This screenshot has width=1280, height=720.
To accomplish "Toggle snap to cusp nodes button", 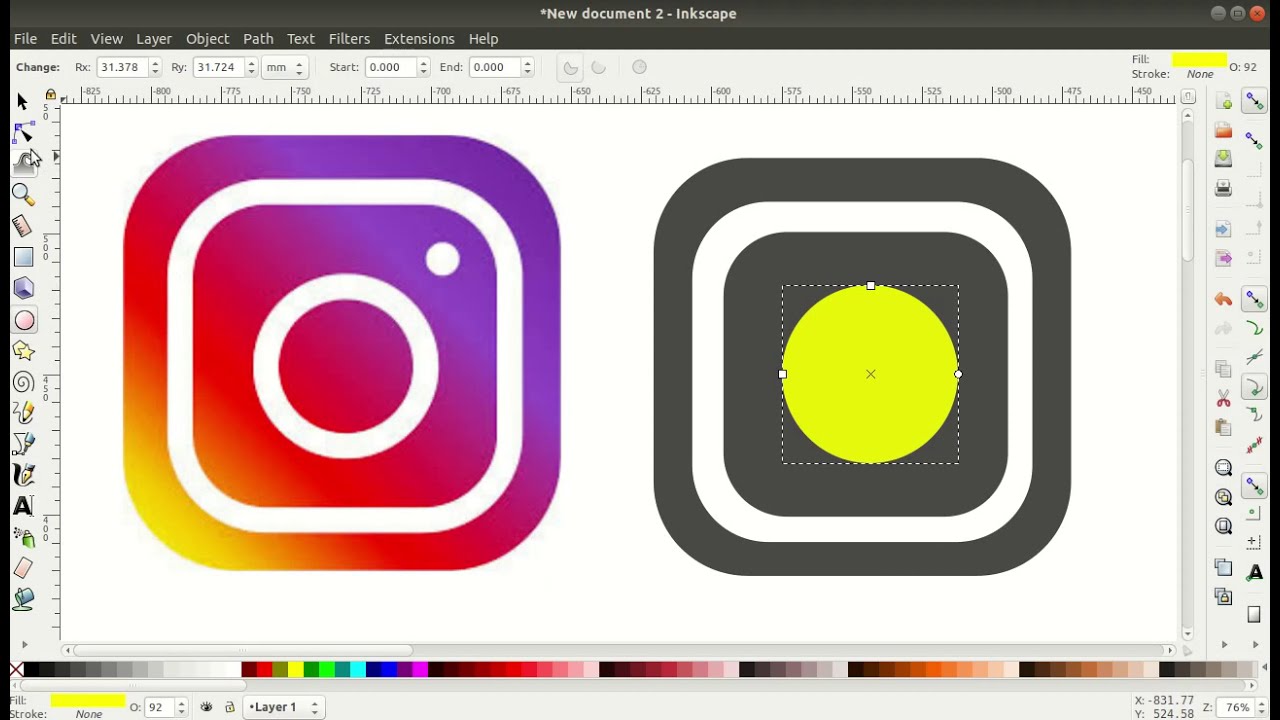I will point(1254,387).
